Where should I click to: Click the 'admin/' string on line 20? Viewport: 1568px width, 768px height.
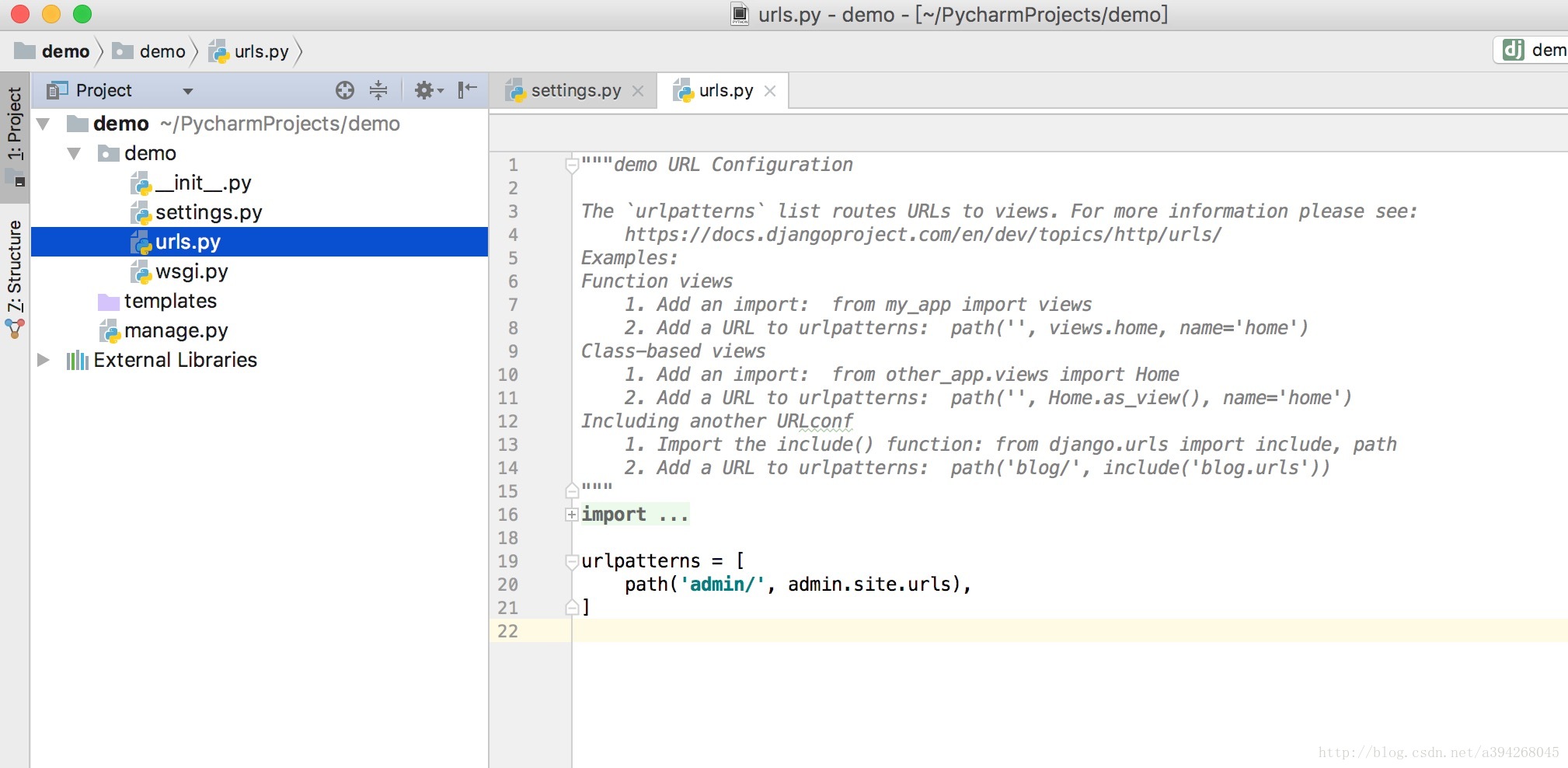click(x=723, y=585)
